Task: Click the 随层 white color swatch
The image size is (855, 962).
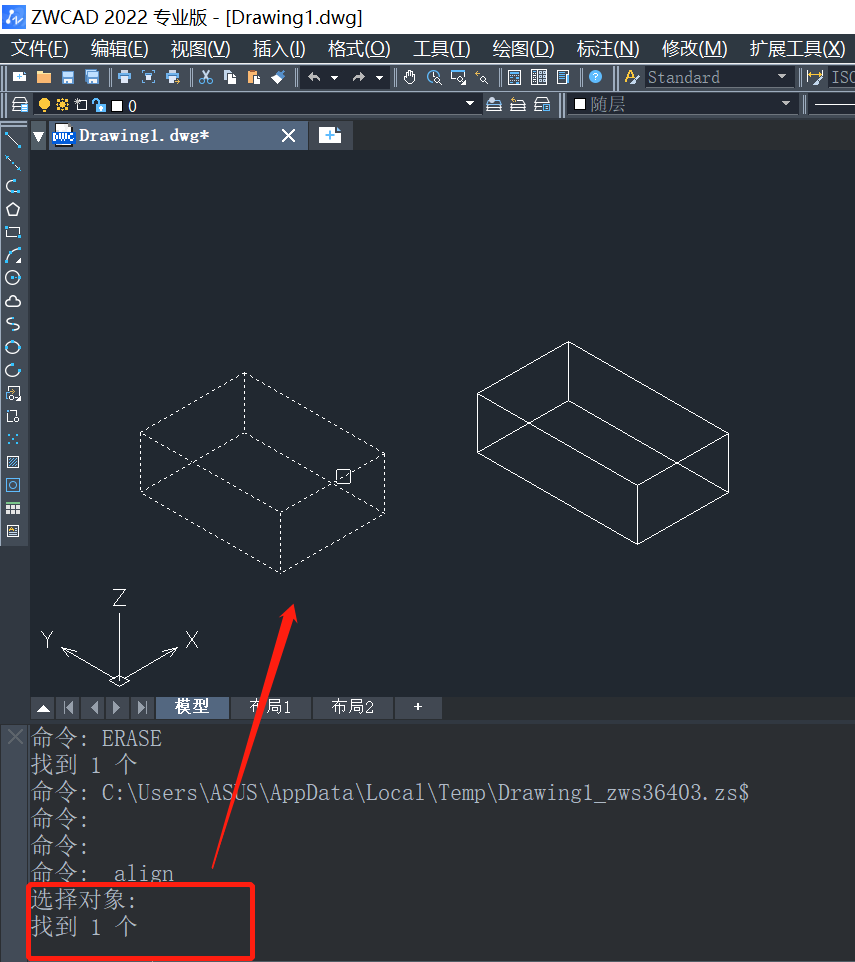Action: [580, 104]
